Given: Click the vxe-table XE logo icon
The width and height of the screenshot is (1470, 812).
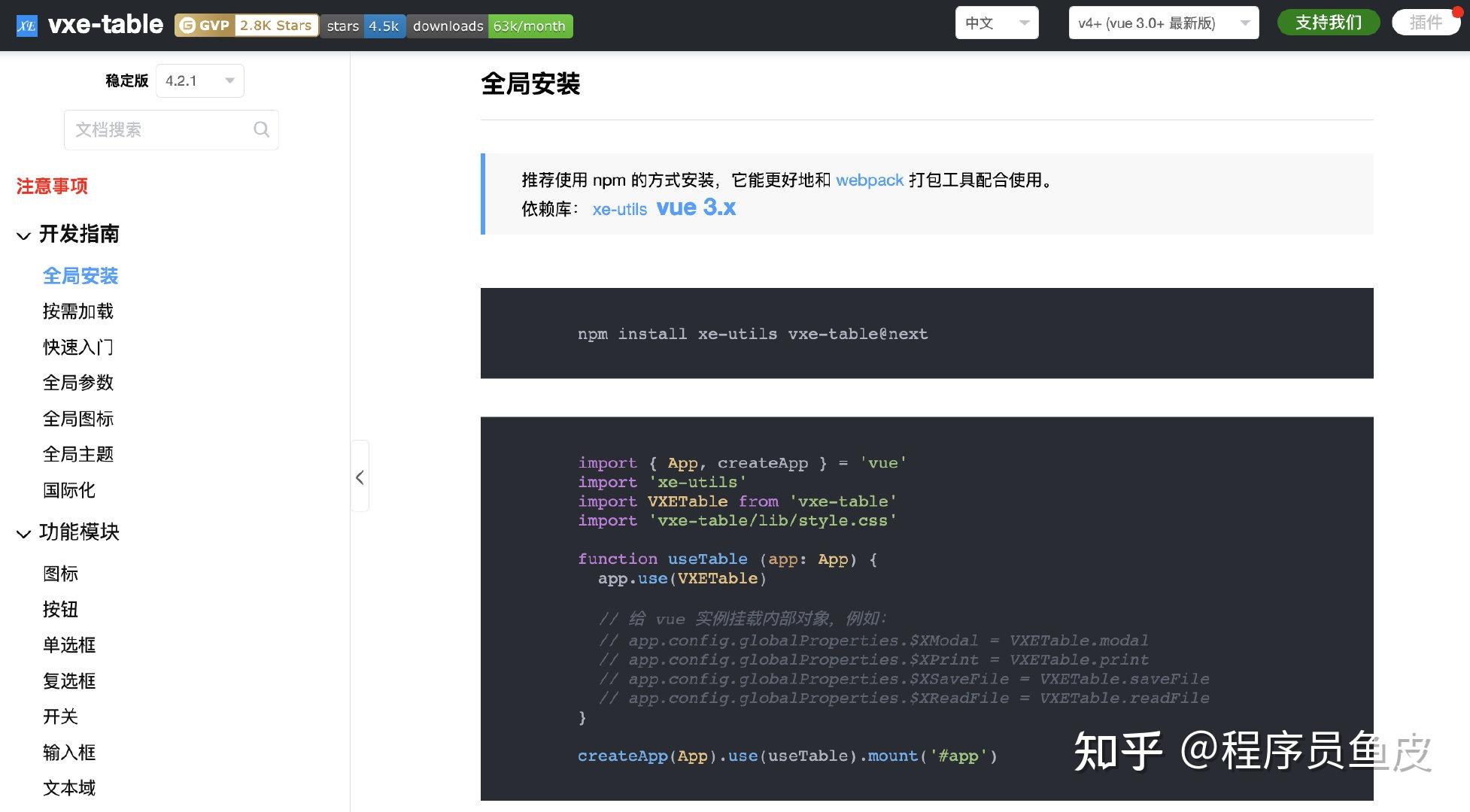Looking at the screenshot, I should coord(27,26).
